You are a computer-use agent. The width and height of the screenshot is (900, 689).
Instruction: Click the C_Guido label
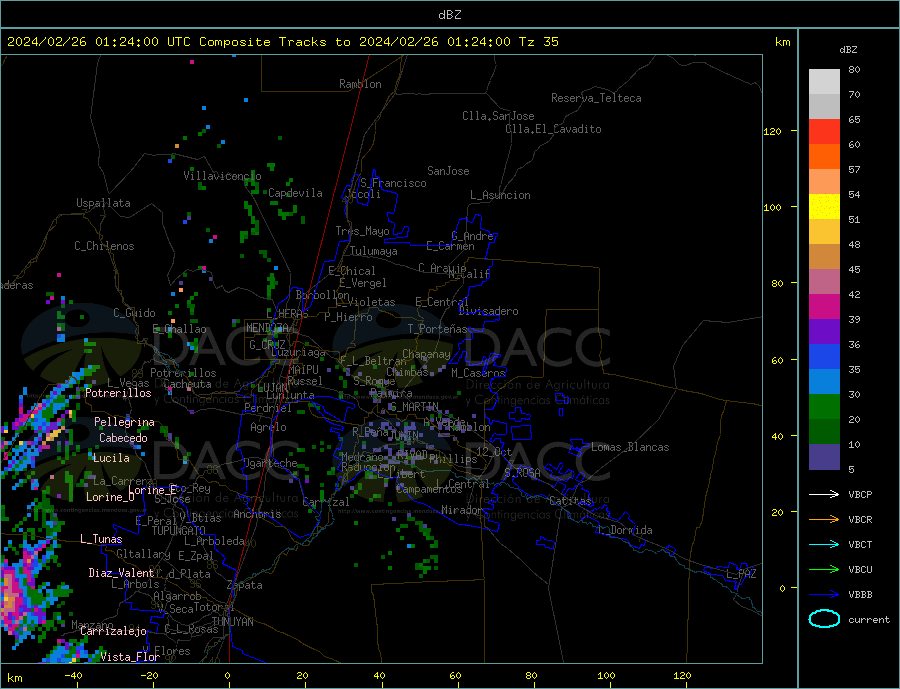click(x=134, y=313)
